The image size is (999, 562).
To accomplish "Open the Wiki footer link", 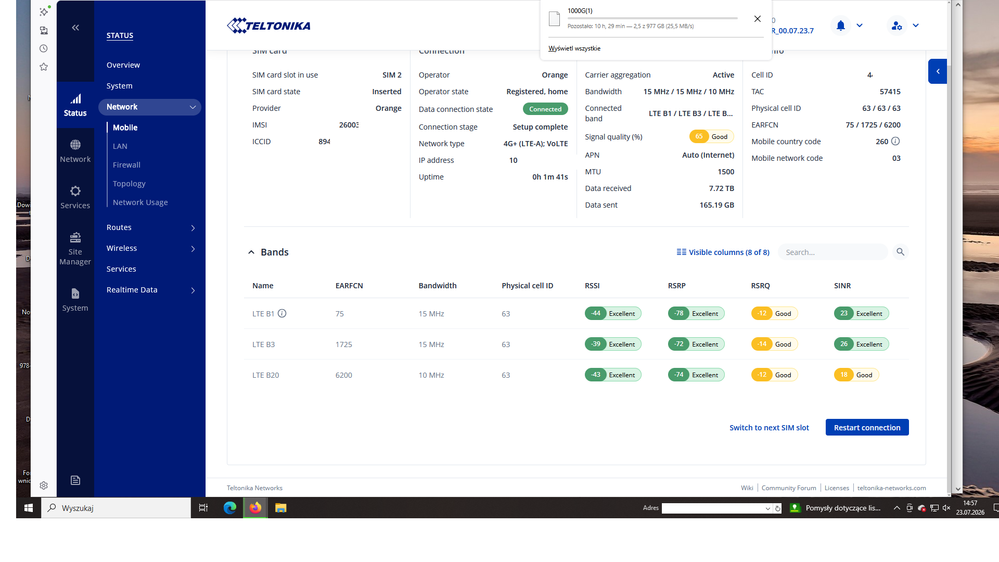I will point(747,488).
